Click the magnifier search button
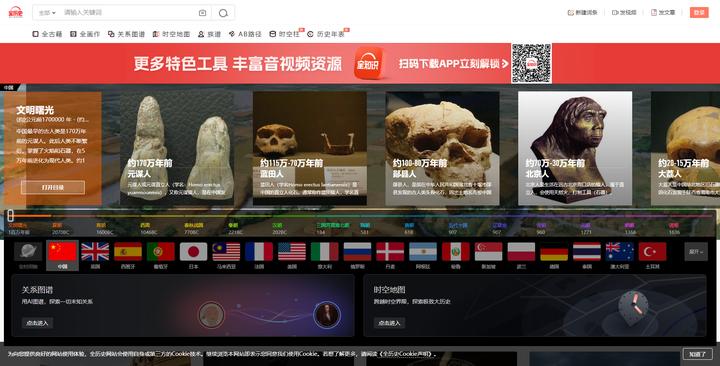Viewport: 720px width, 366px height. [x=223, y=13]
